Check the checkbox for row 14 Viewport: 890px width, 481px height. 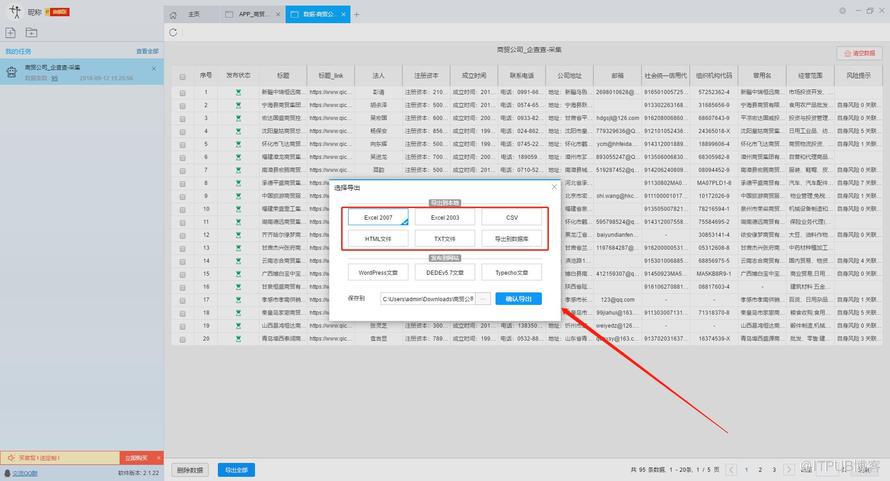pyautogui.click(x=182, y=261)
